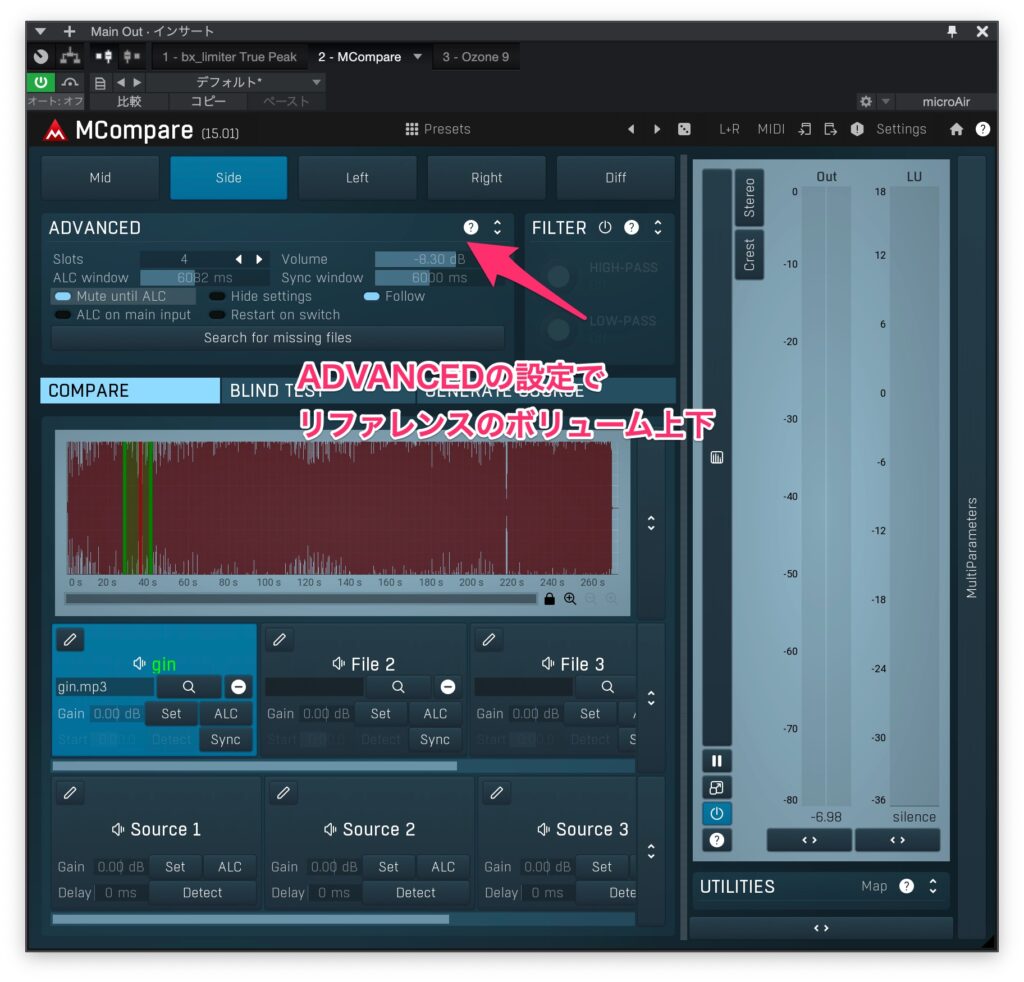Viewport: 1024px width, 982px height.
Task: Pause the meter with the pause icon
Action: tap(716, 761)
